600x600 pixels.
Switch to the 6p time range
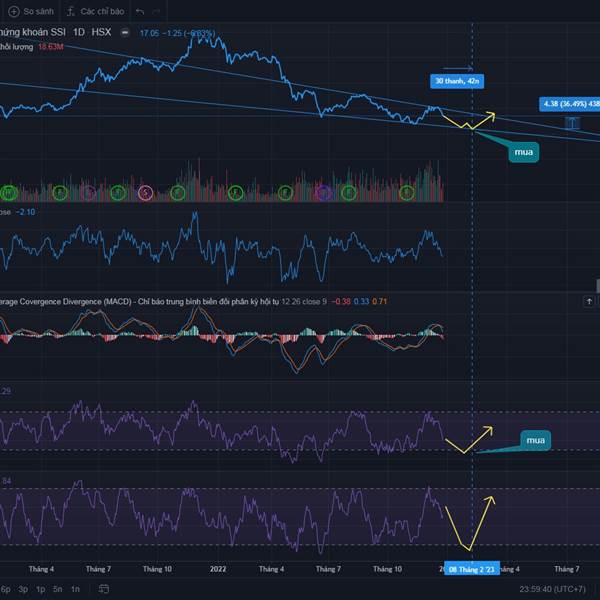pyautogui.click(x=5, y=589)
